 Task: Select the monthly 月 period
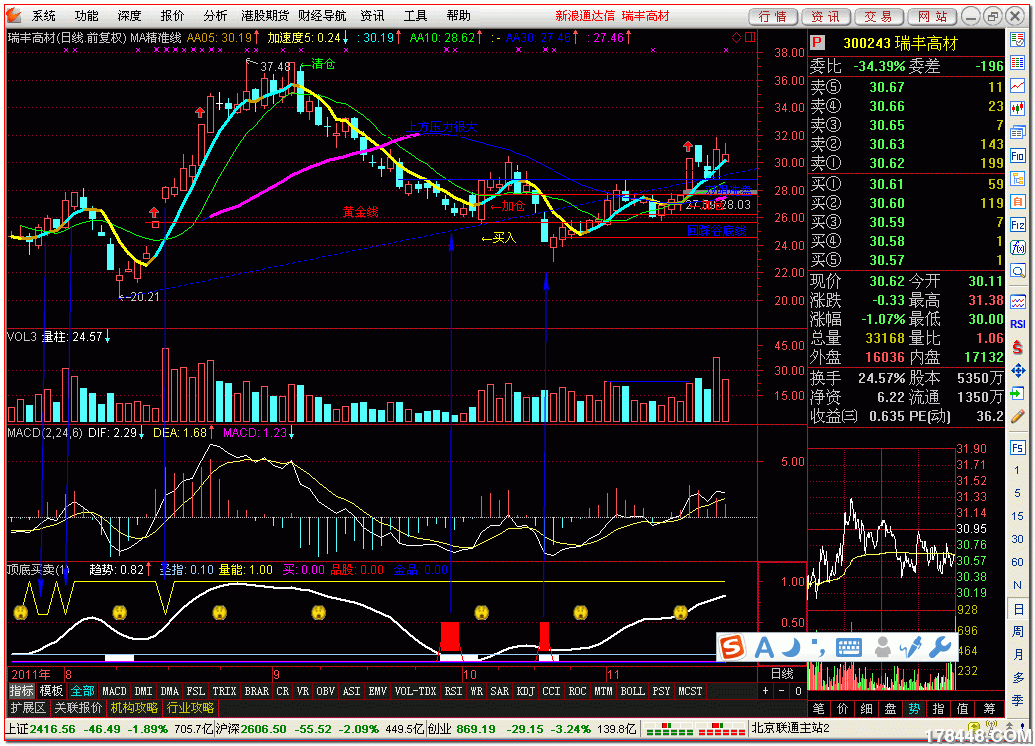(x=1017, y=655)
